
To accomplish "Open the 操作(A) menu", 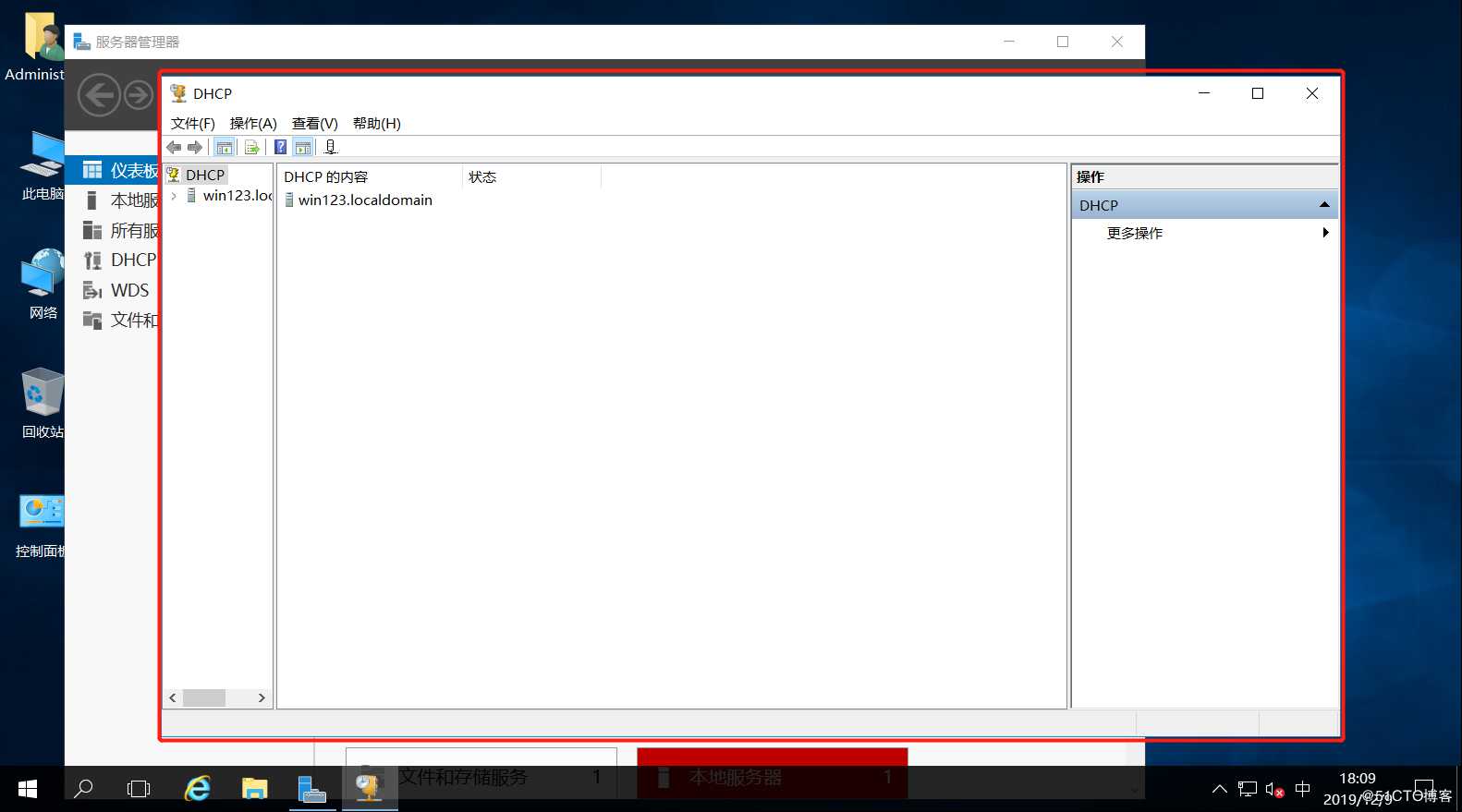I will click(253, 123).
